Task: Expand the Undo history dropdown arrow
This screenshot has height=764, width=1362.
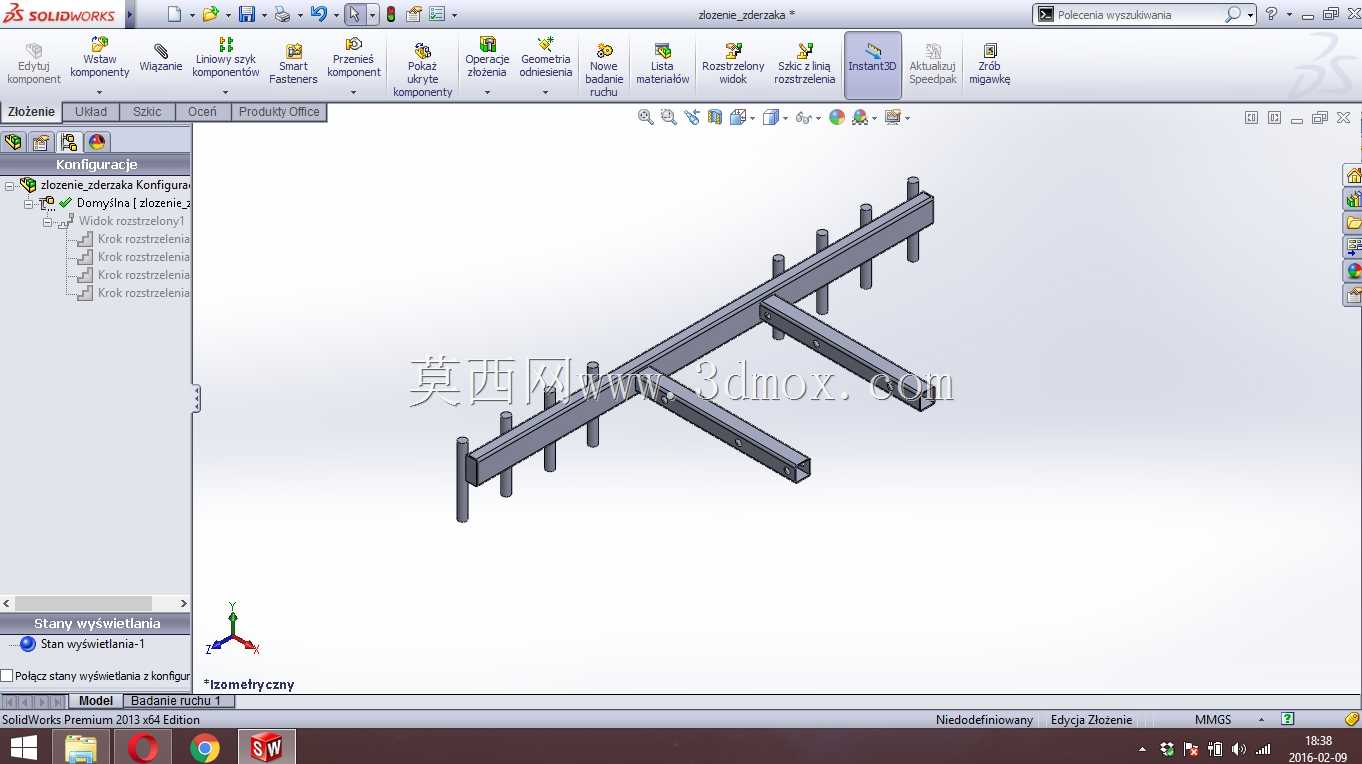Action: click(335, 15)
